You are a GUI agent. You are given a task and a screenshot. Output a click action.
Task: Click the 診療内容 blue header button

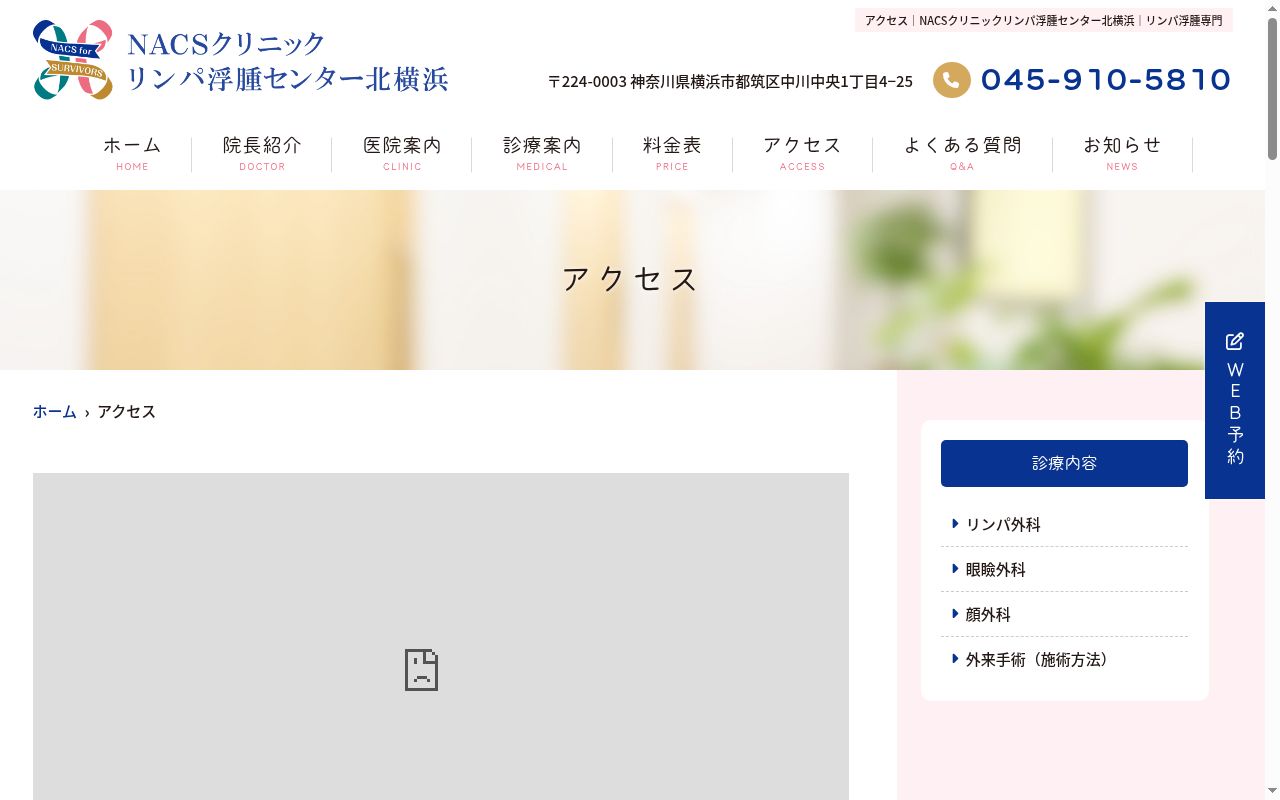pyautogui.click(x=1064, y=463)
